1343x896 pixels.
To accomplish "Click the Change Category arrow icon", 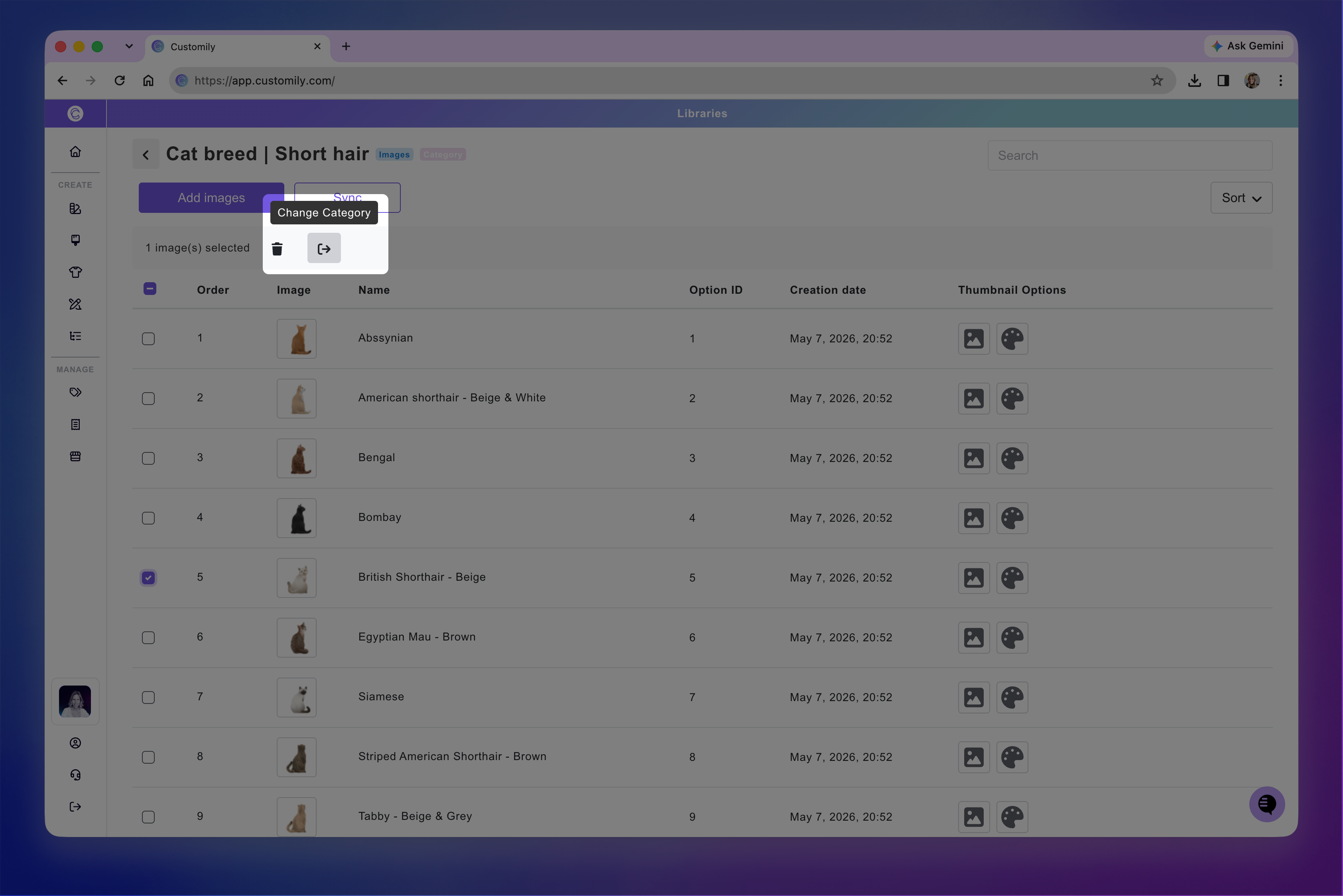I will click(324, 248).
